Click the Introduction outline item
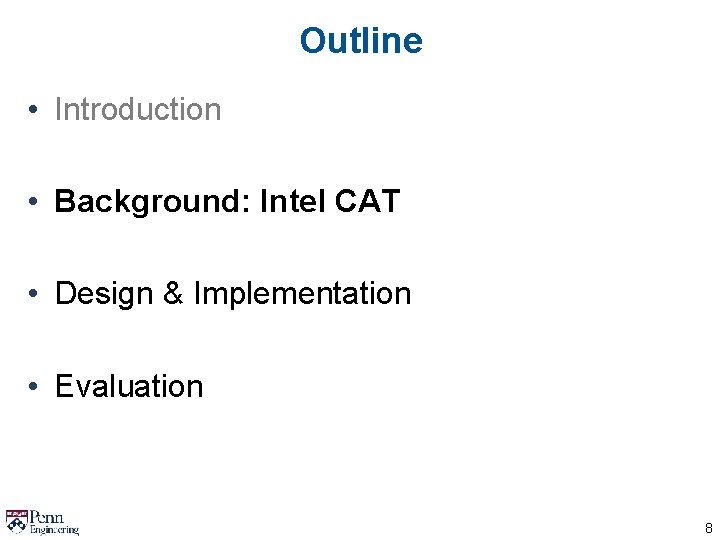Viewport: 720px width, 540px height. tap(138, 109)
